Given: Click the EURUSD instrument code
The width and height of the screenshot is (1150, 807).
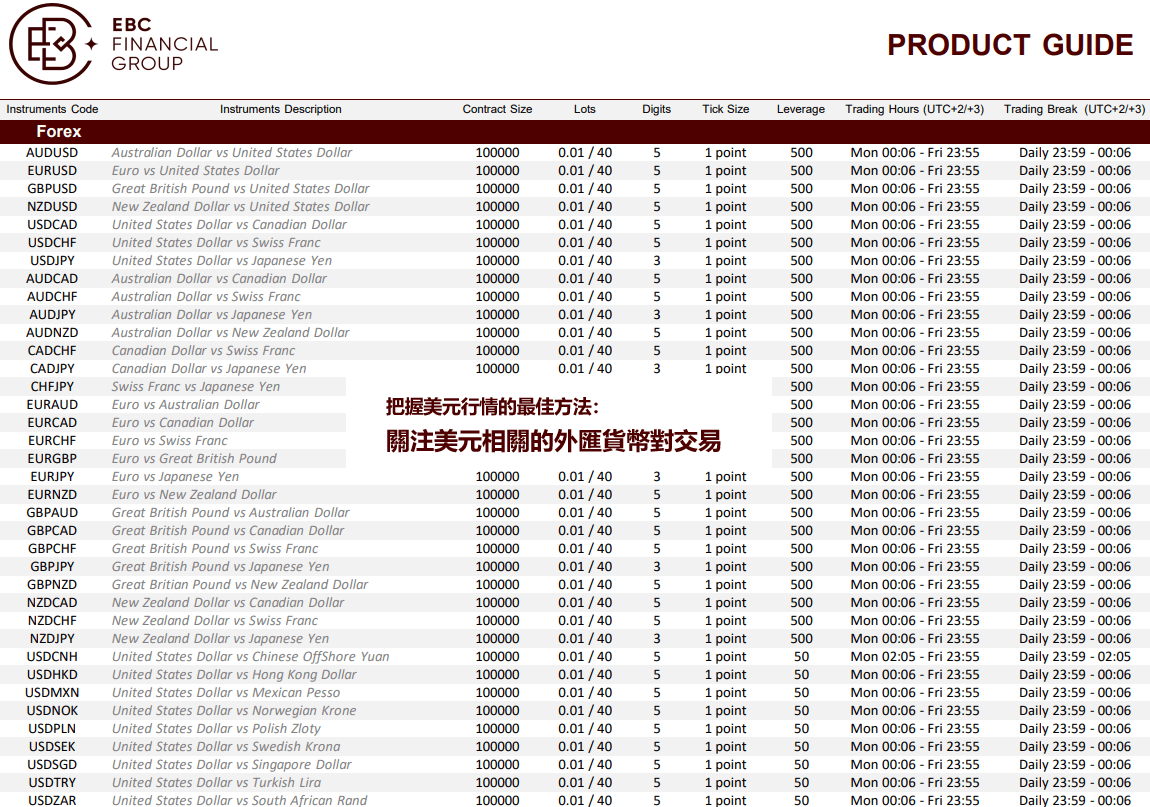Looking at the screenshot, I should point(52,171).
